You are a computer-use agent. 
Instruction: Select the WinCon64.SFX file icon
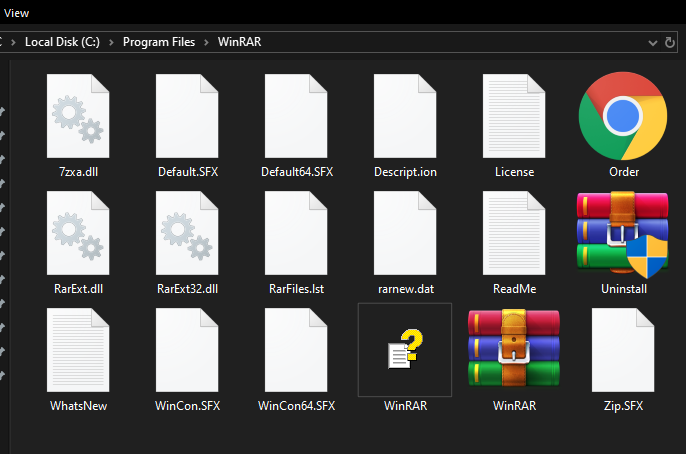pyautogui.click(x=296, y=350)
